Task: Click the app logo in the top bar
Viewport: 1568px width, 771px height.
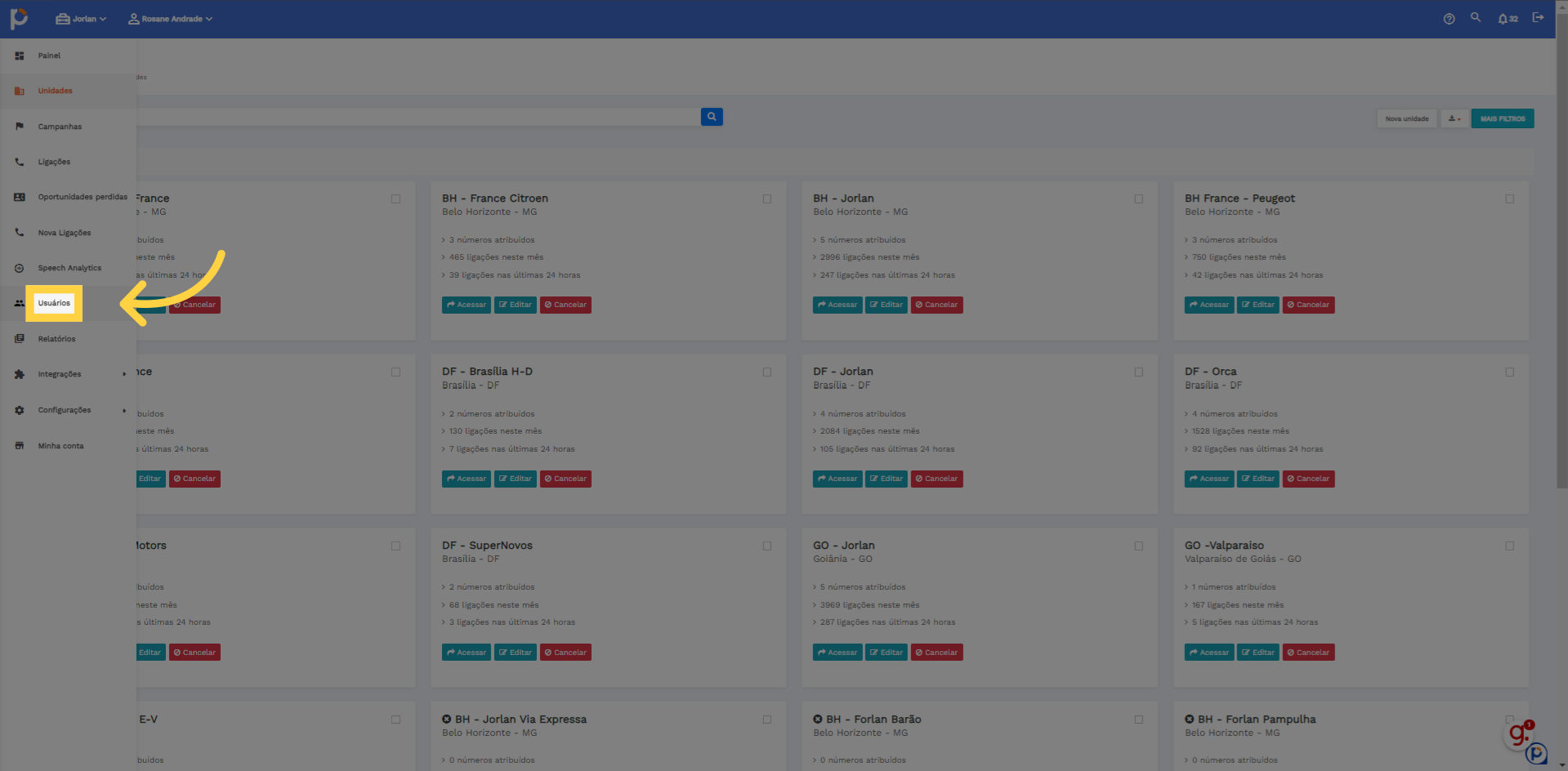Action: tap(19, 18)
